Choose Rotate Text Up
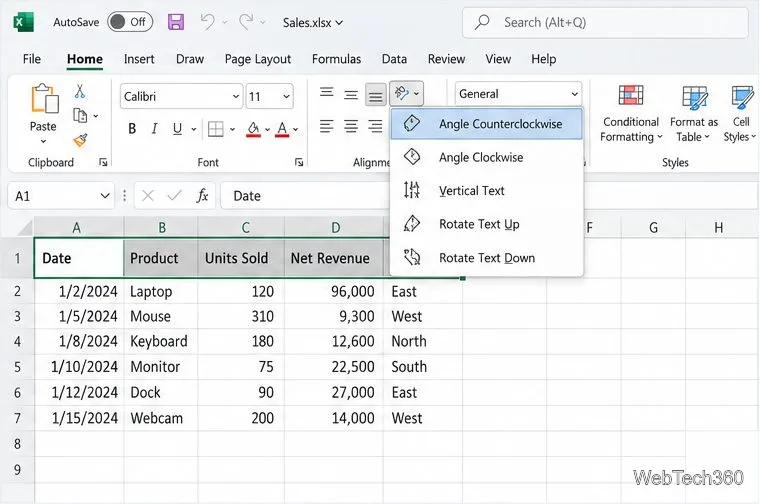 pos(486,224)
